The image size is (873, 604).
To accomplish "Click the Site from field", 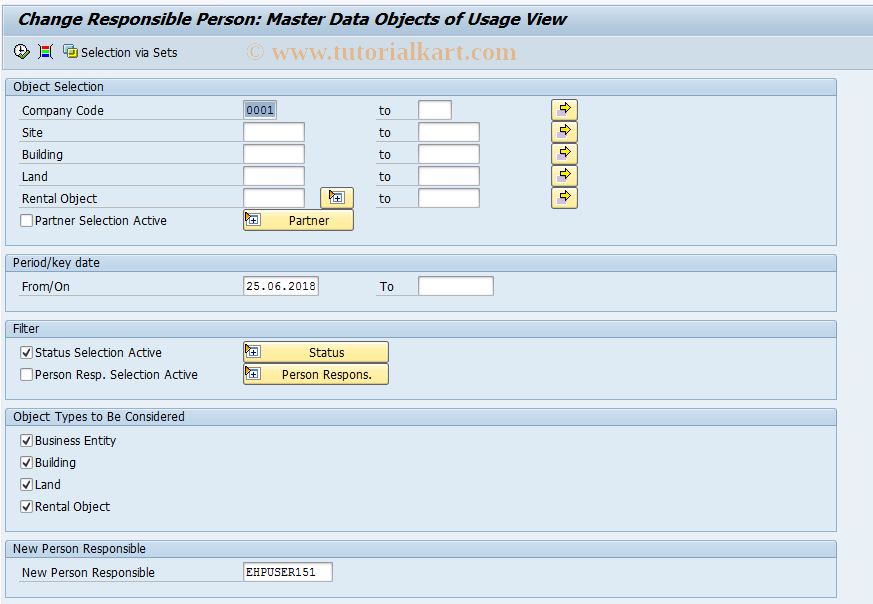I will click(x=274, y=132).
